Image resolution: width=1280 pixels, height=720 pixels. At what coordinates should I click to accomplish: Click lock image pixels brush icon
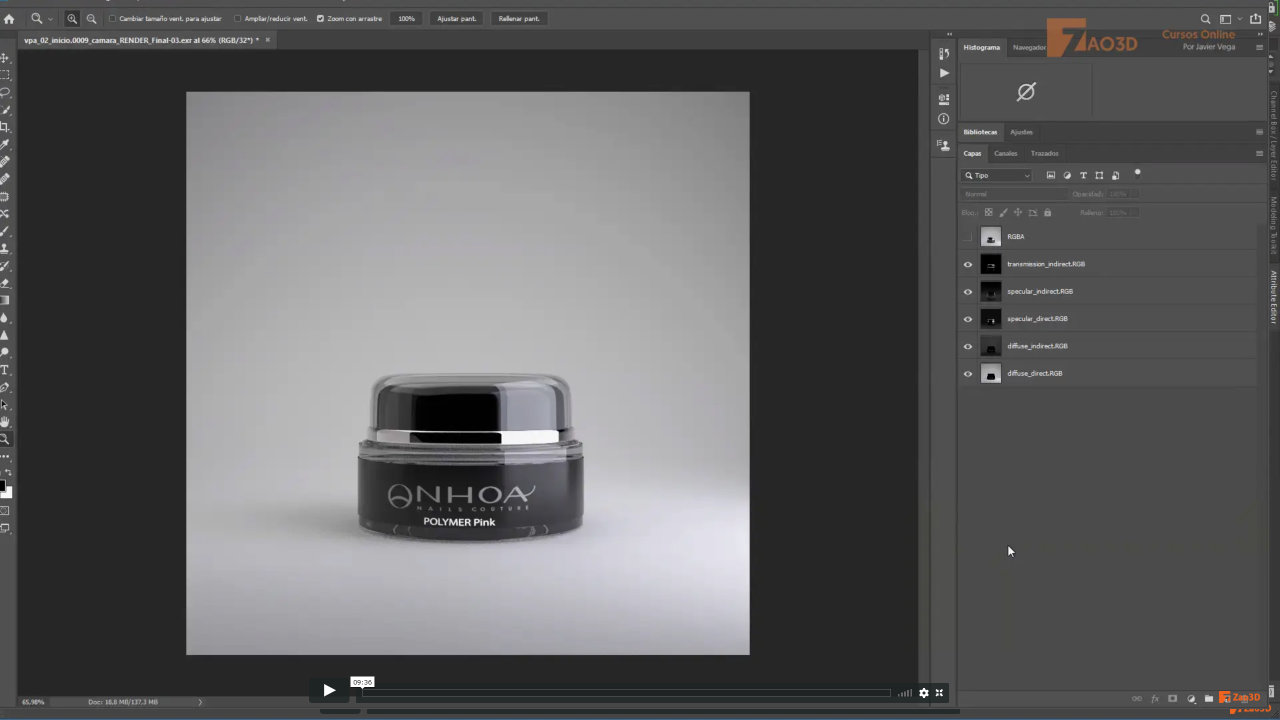(x=1004, y=212)
